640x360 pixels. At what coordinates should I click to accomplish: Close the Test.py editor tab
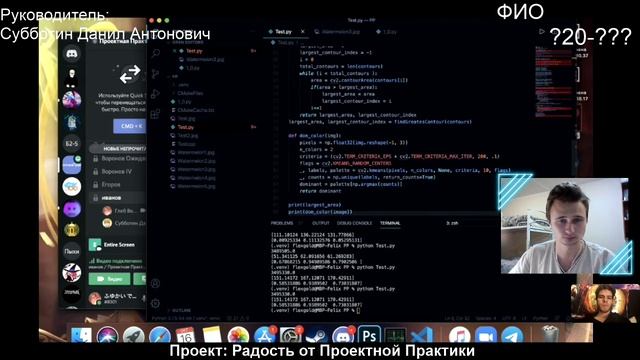tap(302, 31)
